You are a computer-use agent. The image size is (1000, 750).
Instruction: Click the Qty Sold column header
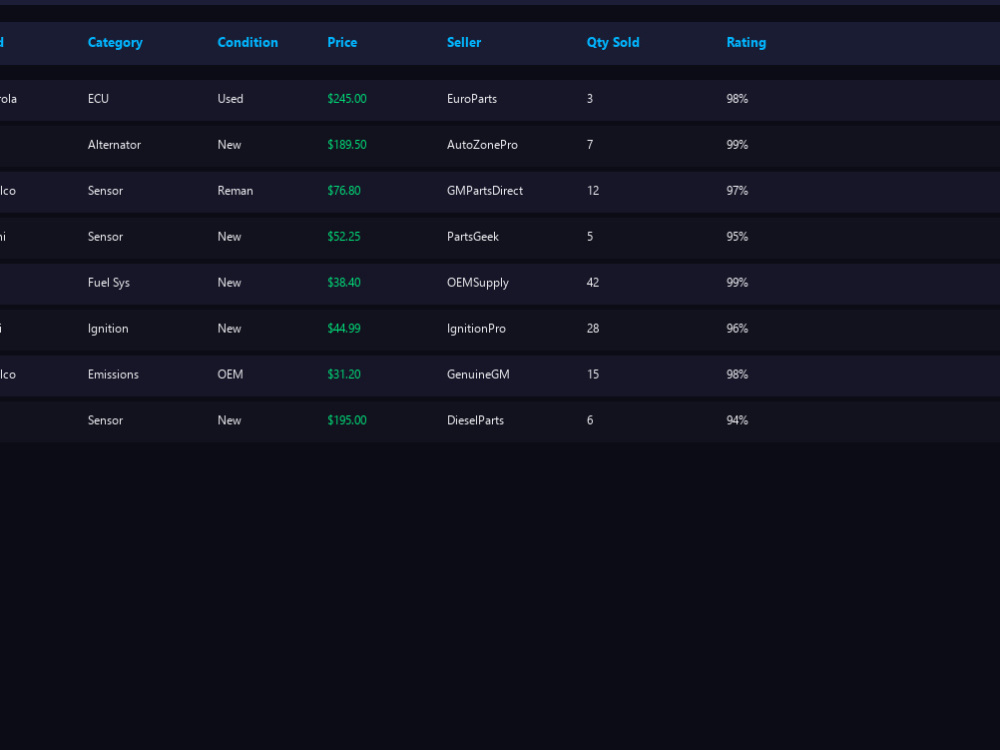[613, 43]
